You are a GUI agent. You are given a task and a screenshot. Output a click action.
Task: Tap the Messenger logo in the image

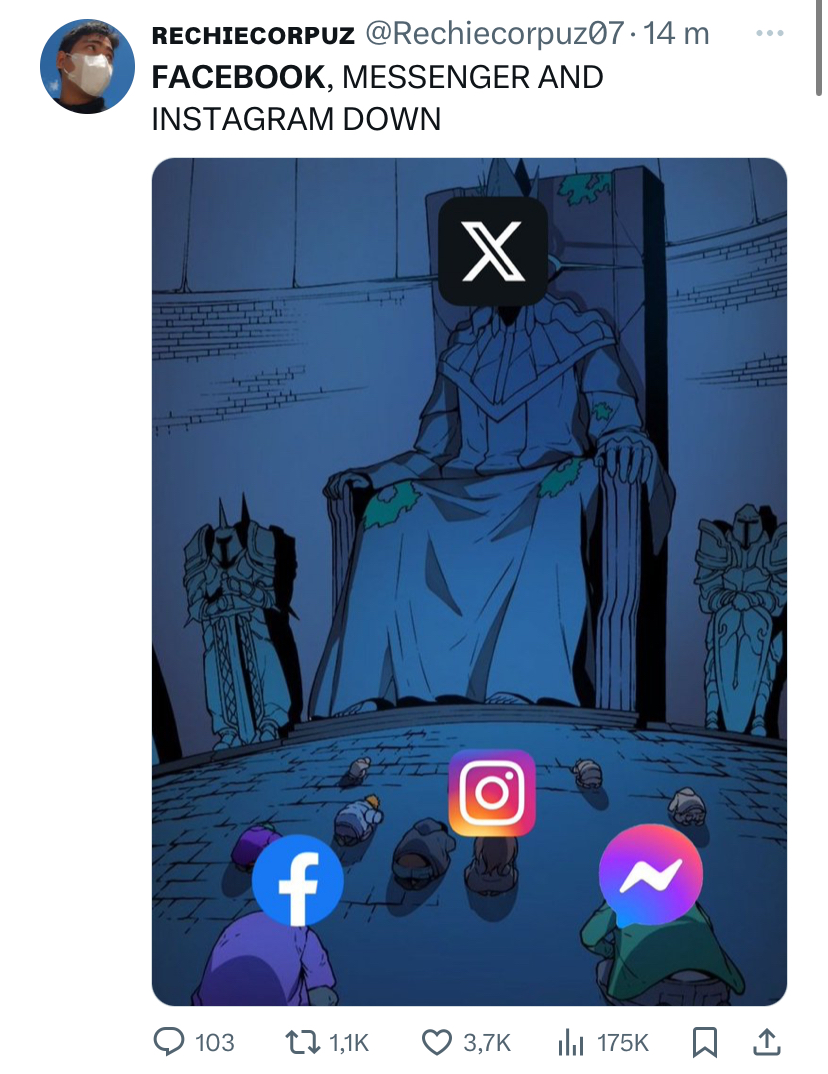point(651,876)
